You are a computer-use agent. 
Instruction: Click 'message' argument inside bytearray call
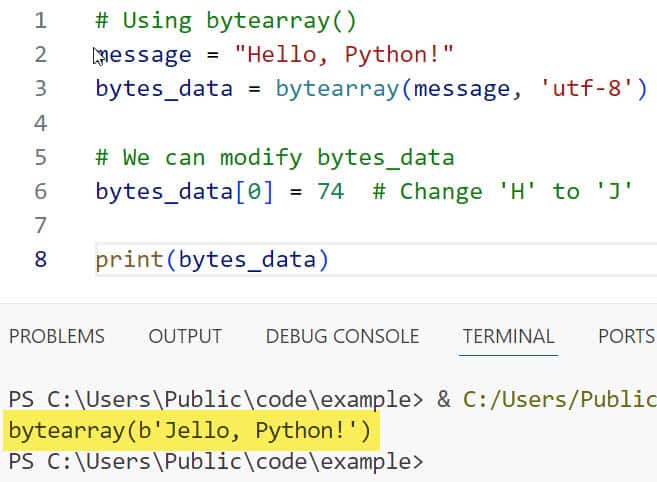(462, 89)
